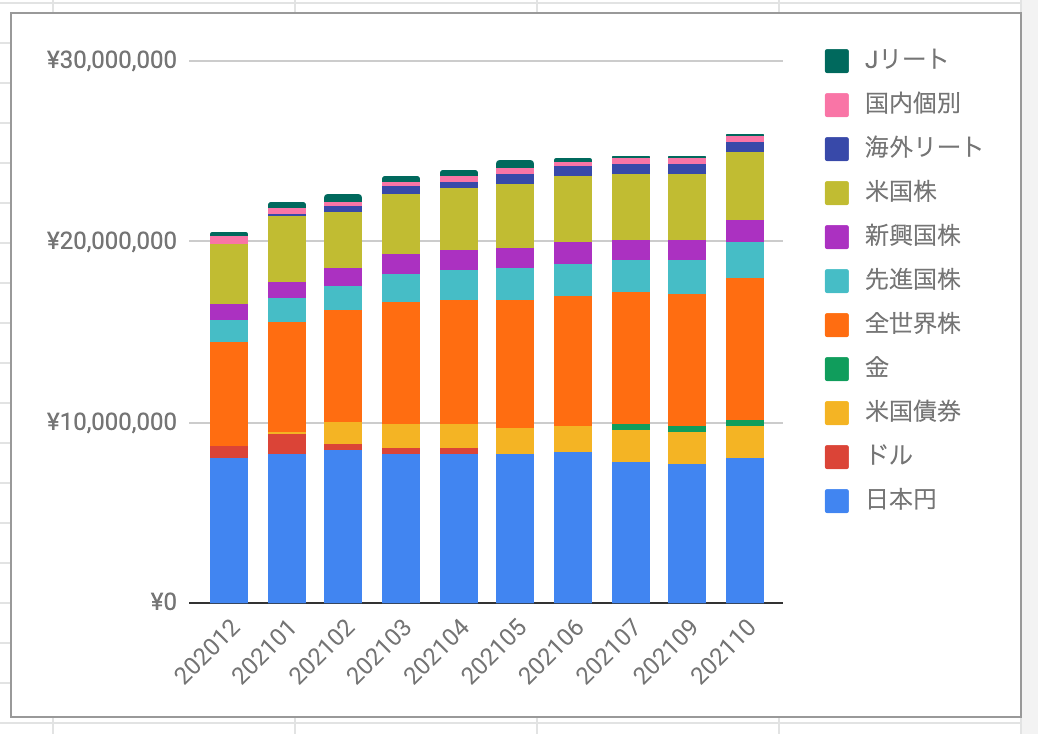Select the teal 先進国株 segment of the 202104 bar

tap(459, 285)
